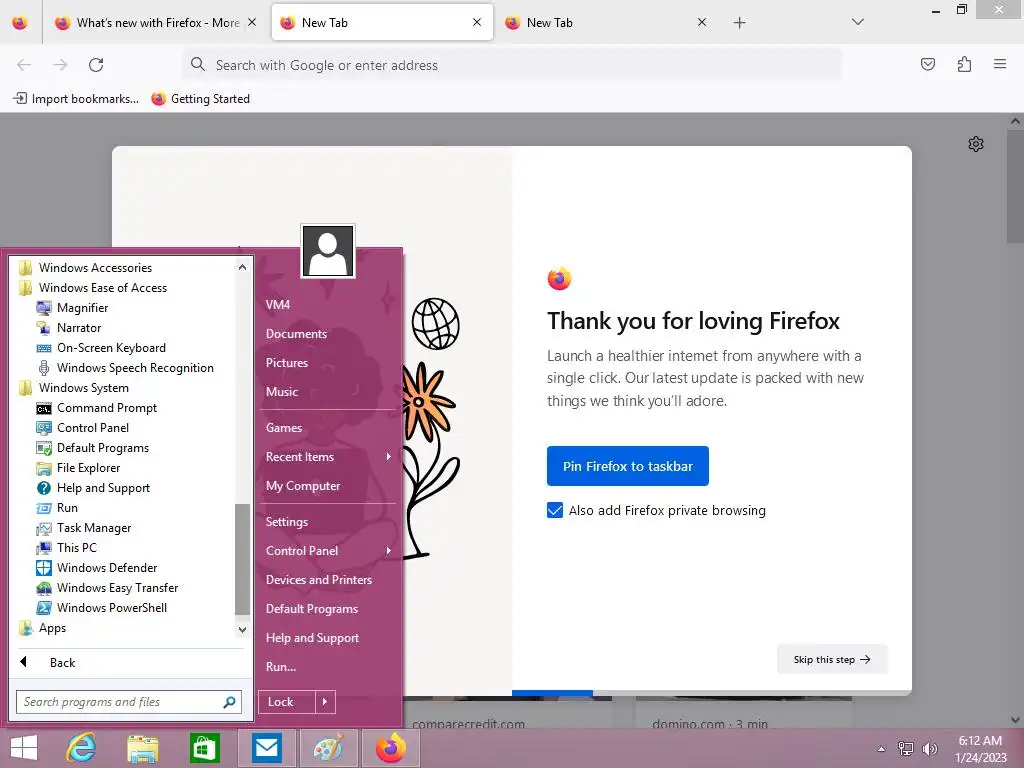Viewport: 1024px width, 768px height.
Task: Click the Firefox reload page icon
Action: pos(96,65)
